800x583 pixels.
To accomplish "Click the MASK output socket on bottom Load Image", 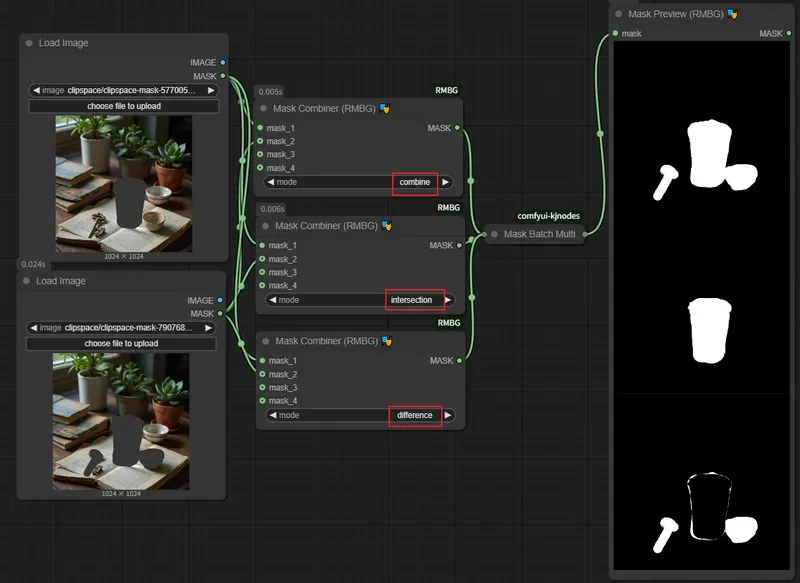I will tap(222, 314).
